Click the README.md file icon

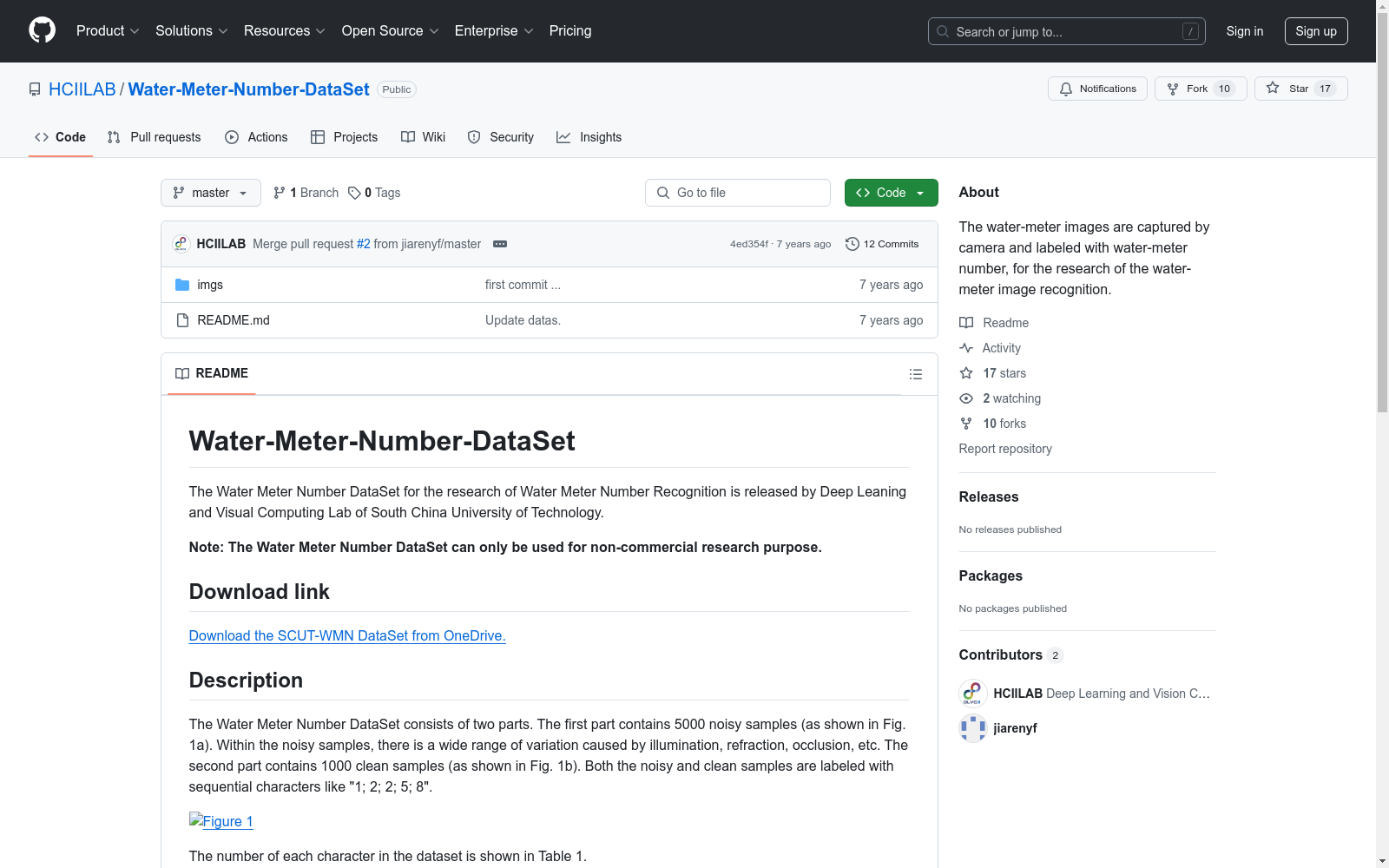point(182,320)
